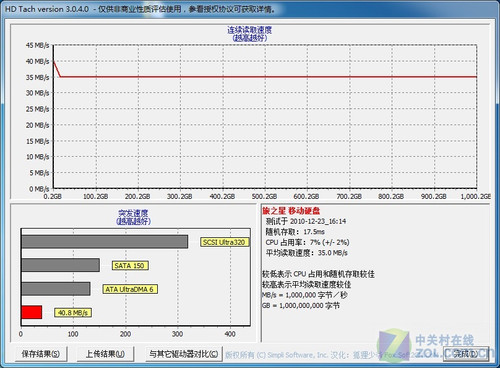
Task: Click the 旅之星 移动硬盘 drive name
Action: [x=291, y=211]
